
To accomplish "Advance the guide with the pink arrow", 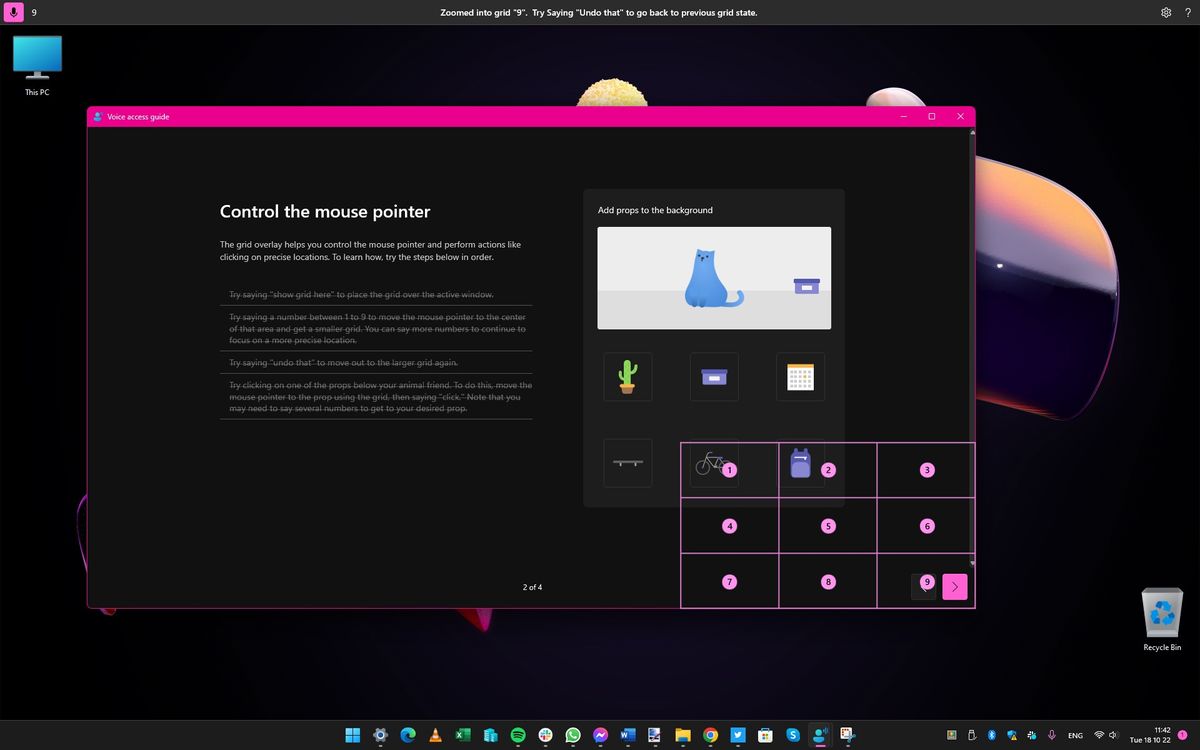I will pos(954,587).
